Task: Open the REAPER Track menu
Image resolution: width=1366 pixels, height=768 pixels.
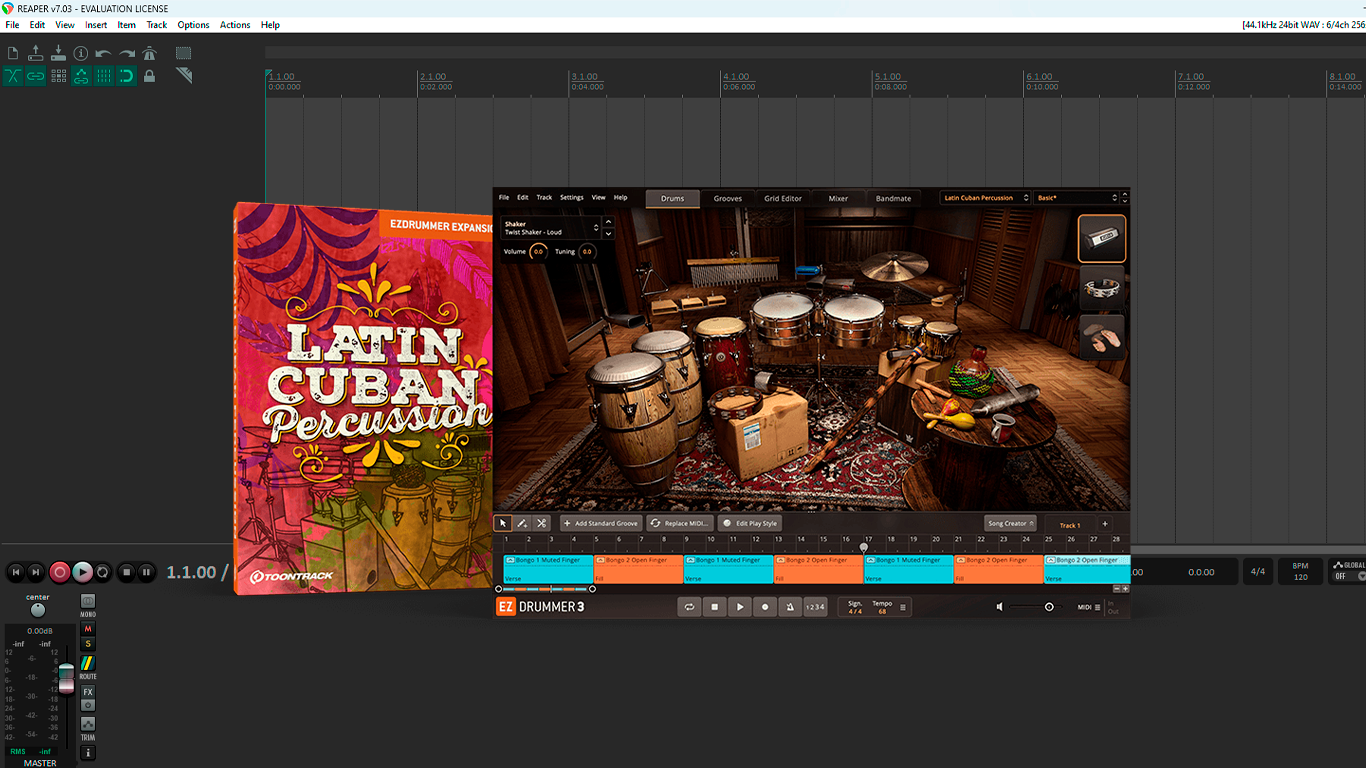Action: (157, 25)
